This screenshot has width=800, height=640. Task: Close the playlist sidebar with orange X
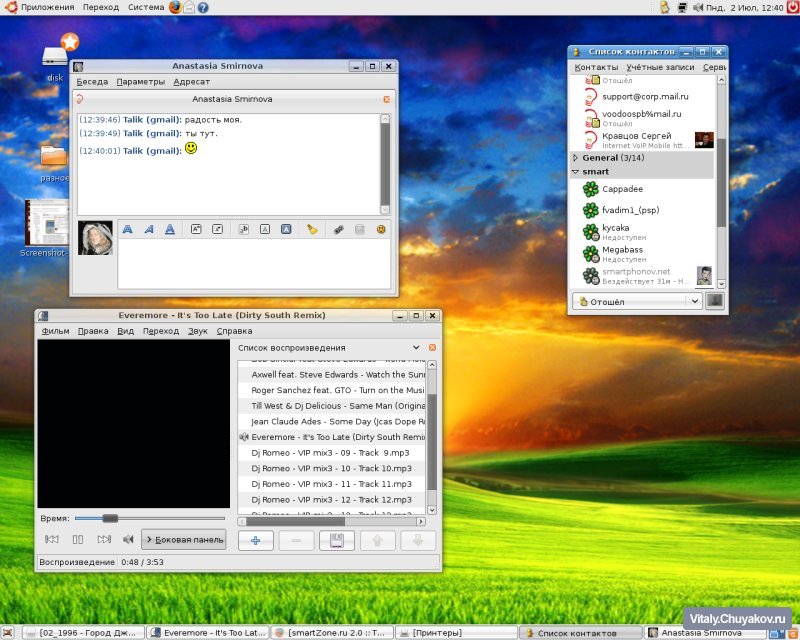point(432,348)
